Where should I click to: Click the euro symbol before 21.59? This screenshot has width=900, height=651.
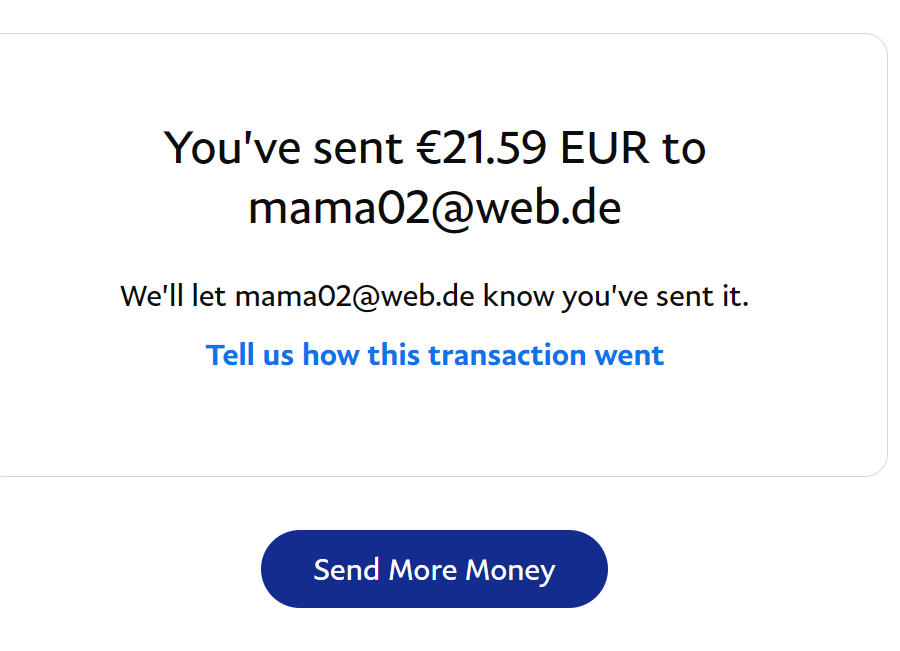(427, 148)
